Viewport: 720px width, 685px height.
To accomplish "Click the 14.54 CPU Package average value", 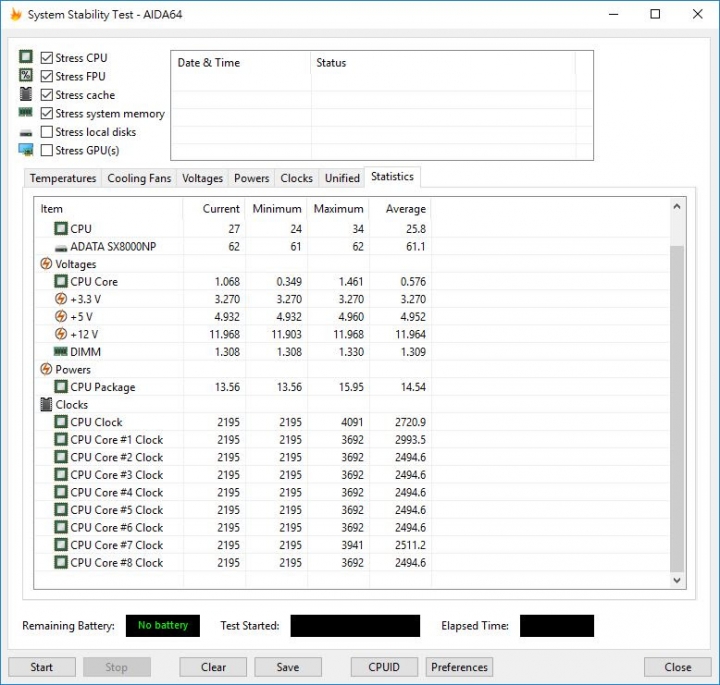I will (413, 387).
